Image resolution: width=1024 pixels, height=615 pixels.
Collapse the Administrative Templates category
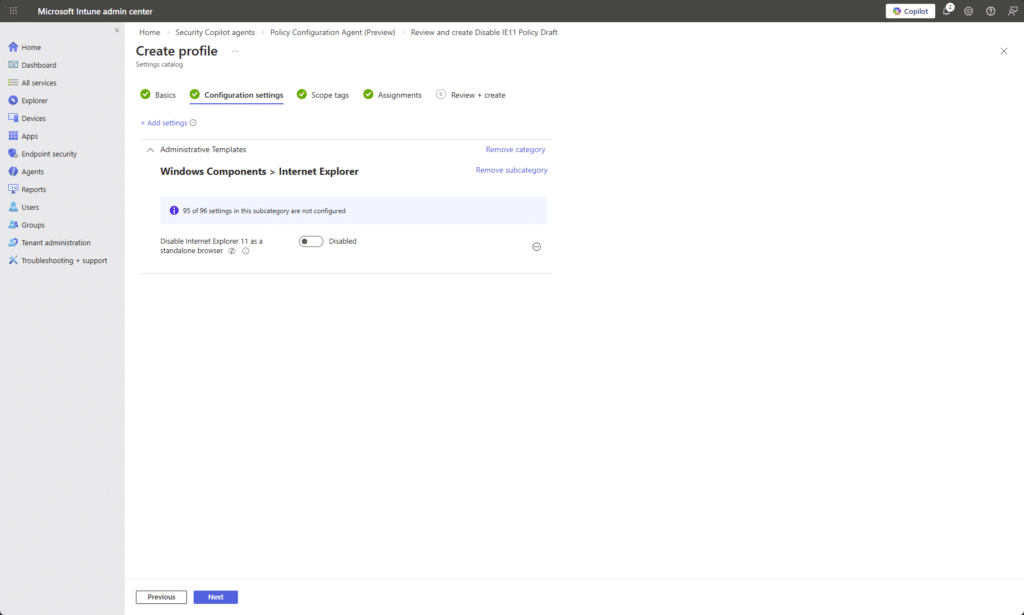[x=150, y=148]
